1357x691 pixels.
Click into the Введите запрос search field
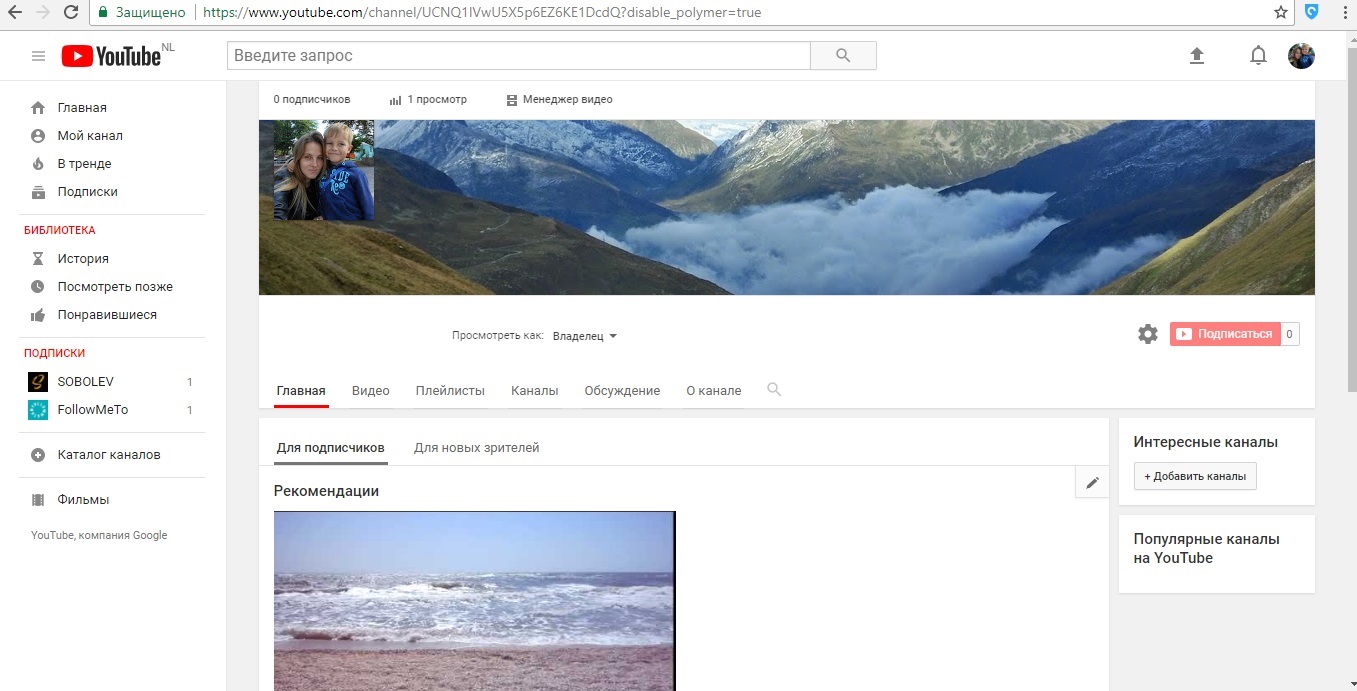pos(519,56)
